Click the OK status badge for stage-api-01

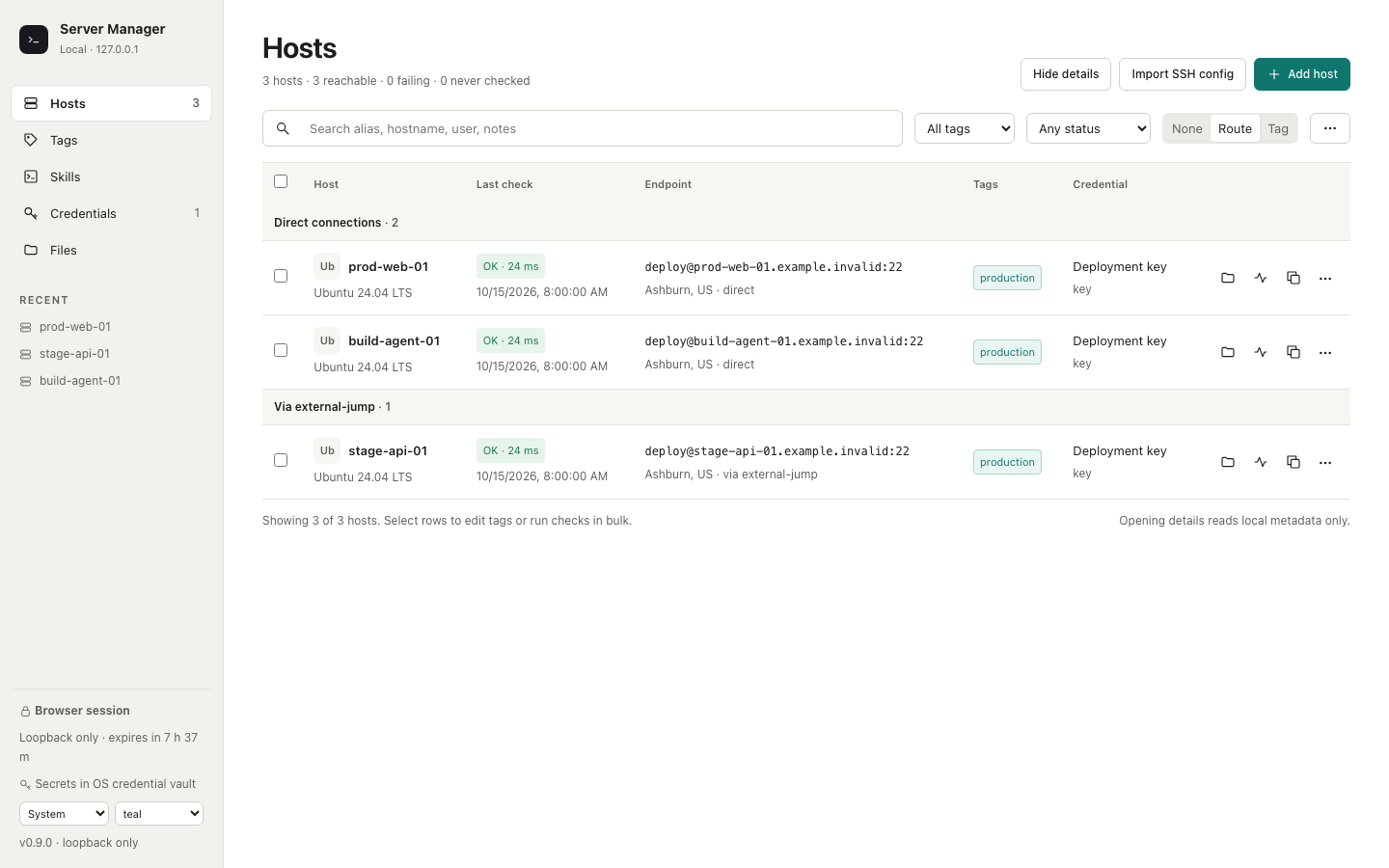click(510, 450)
